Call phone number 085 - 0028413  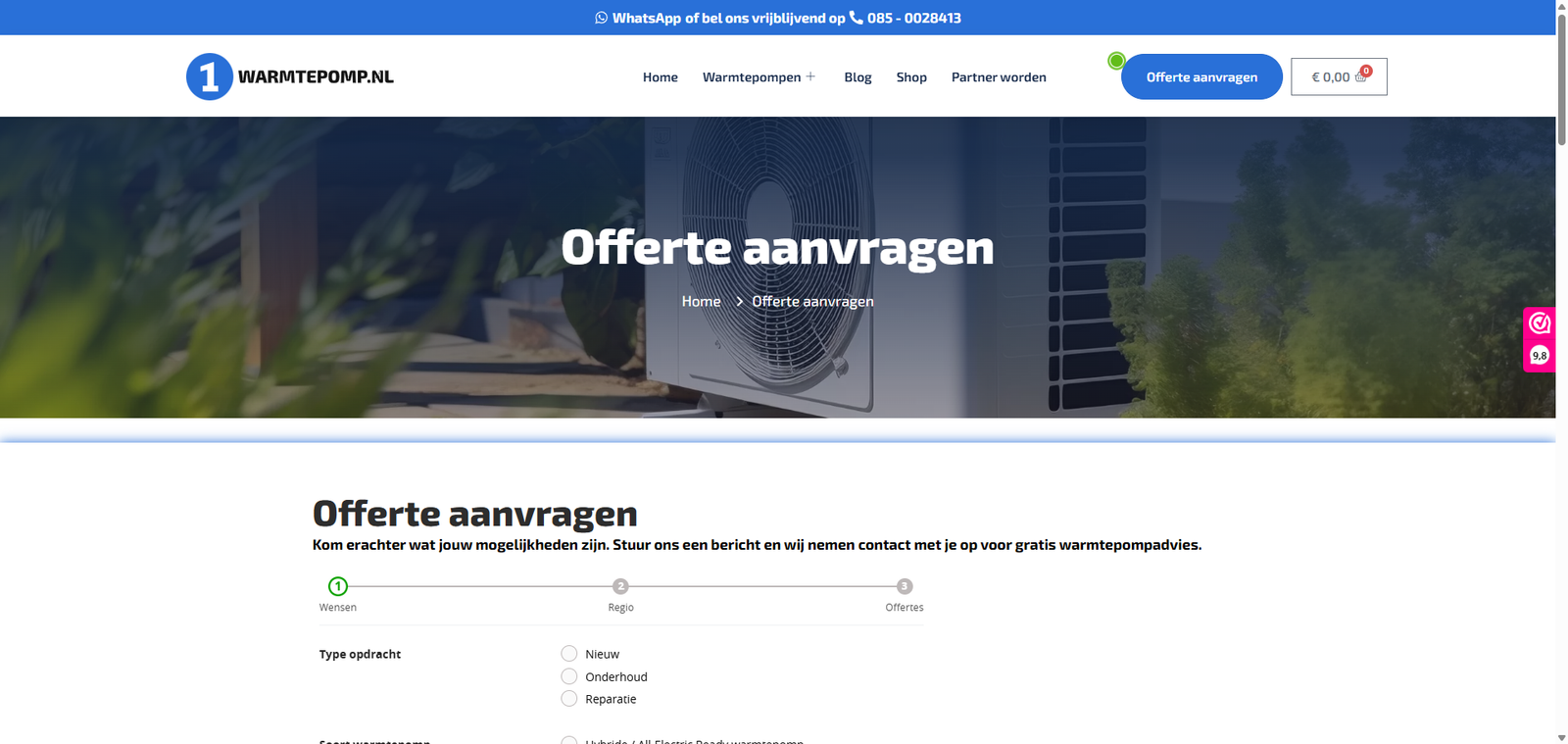(x=913, y=18)
